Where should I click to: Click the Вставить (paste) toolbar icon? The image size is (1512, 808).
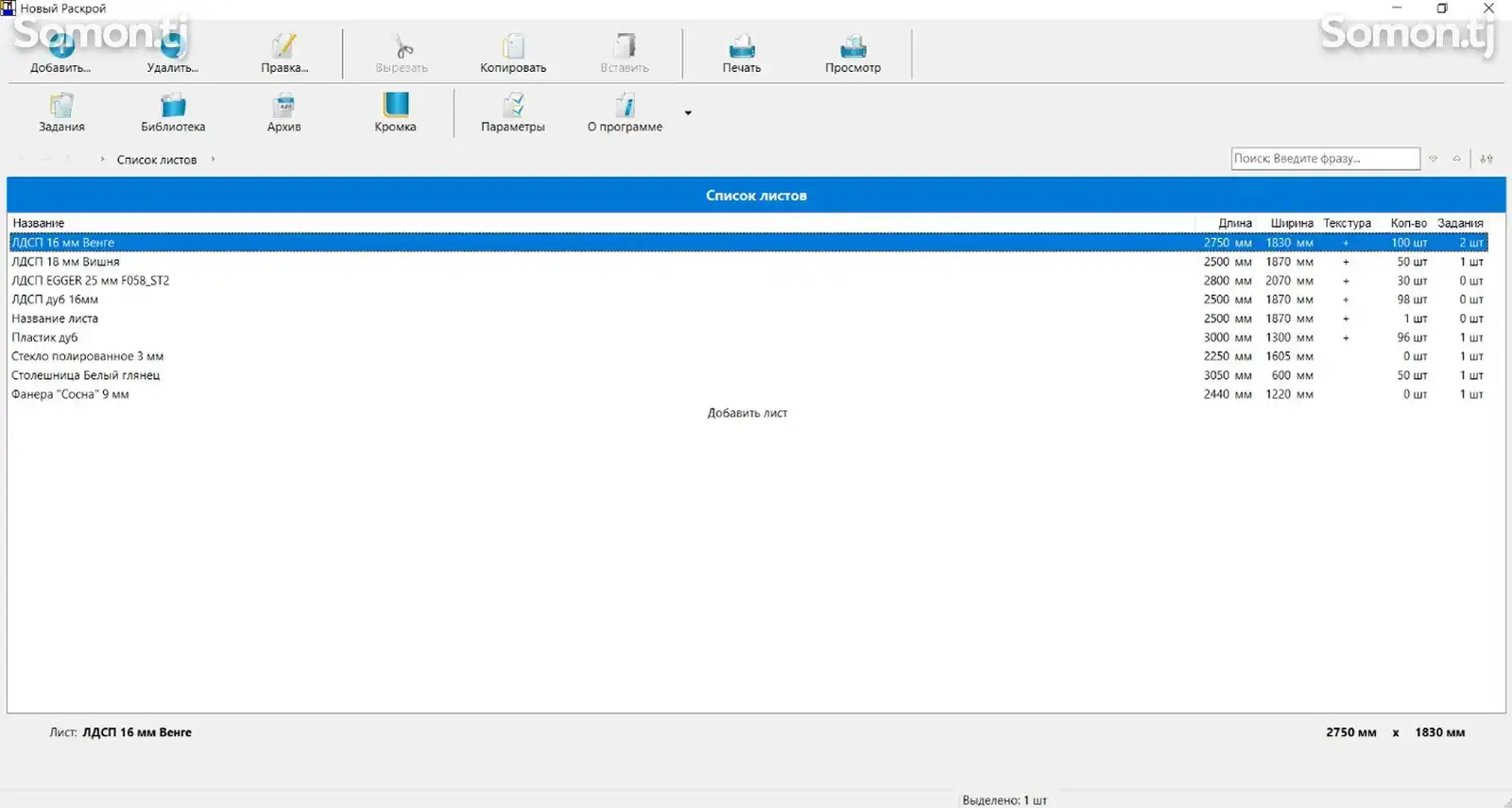[x=625, y=46]
